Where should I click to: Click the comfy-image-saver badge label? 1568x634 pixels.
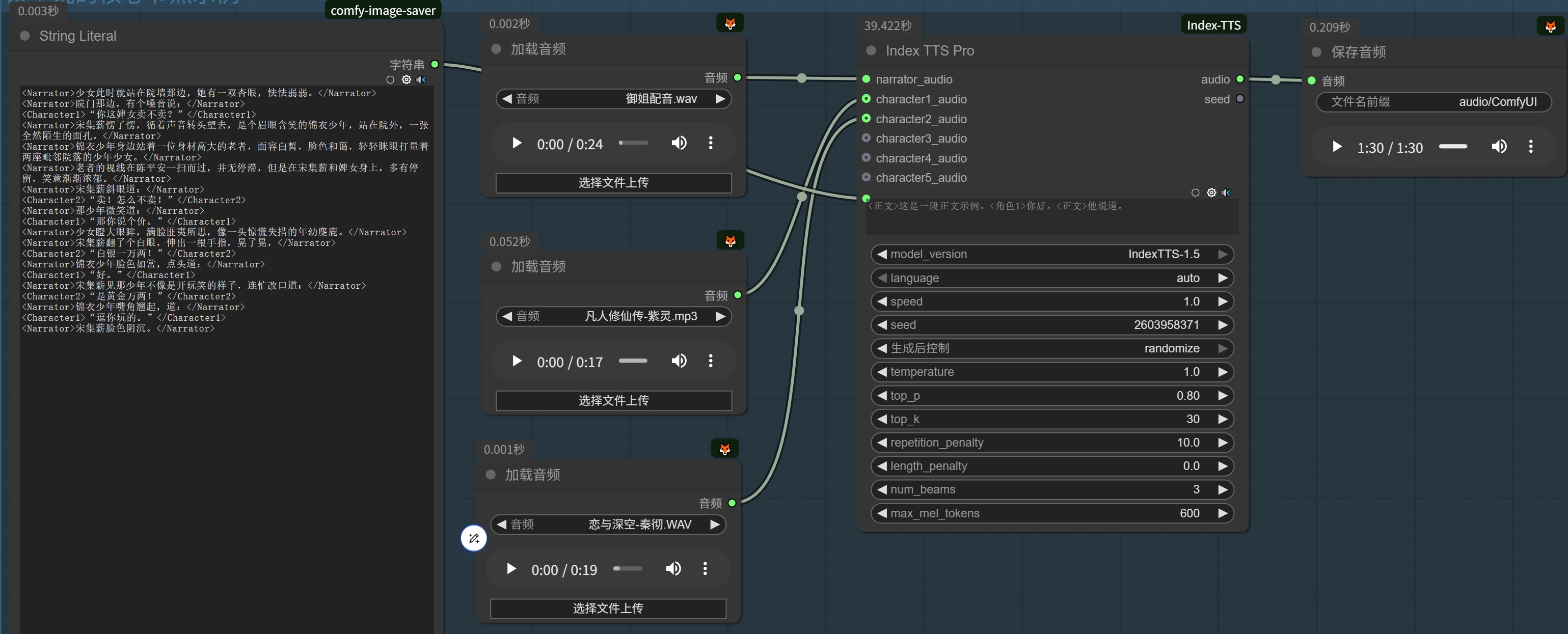point(382,10)
